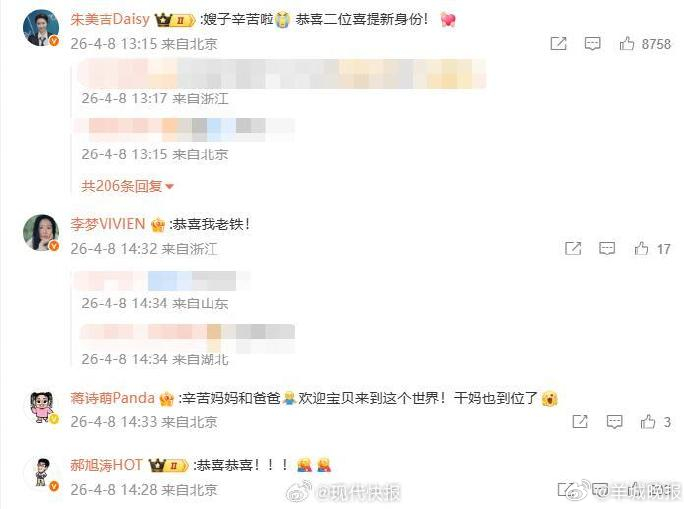Open 朱美吉Daisy's profile avatar

coord(41,27)
